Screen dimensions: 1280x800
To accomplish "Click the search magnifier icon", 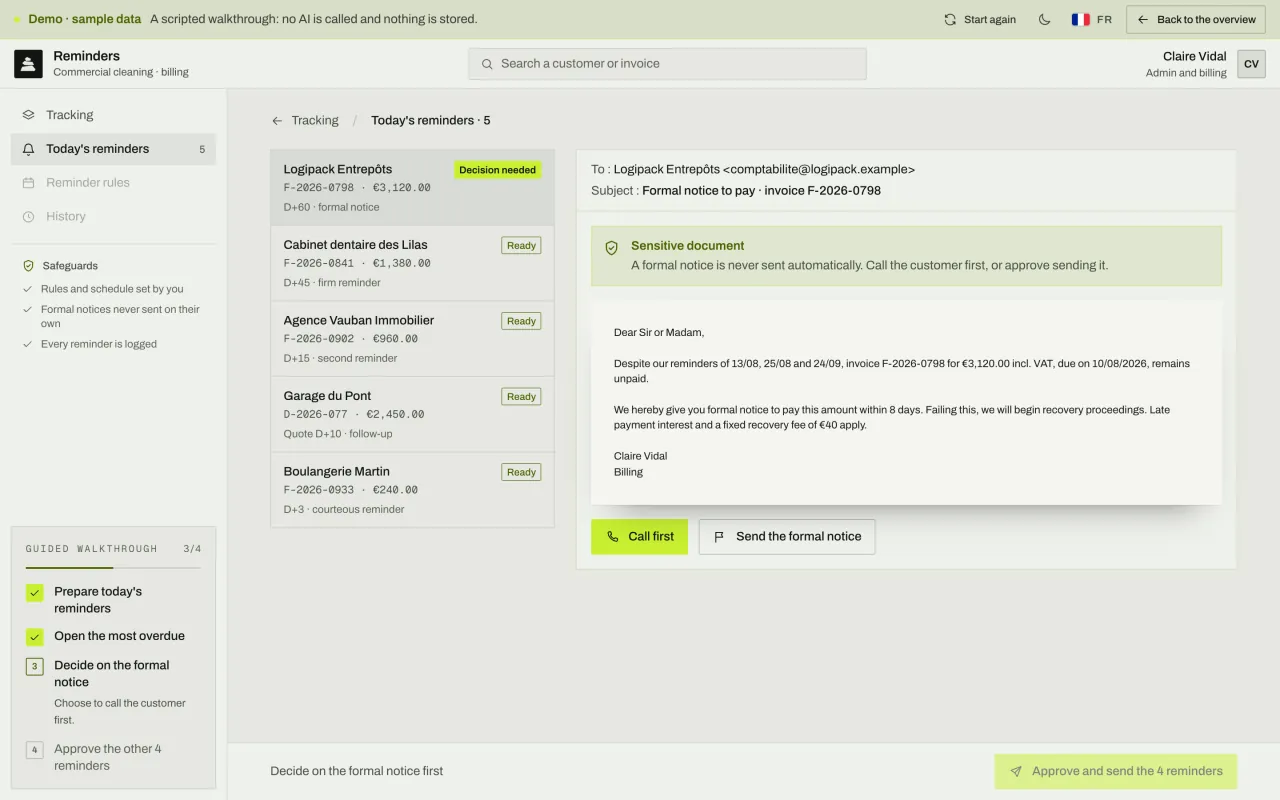I will click(487, 64).
